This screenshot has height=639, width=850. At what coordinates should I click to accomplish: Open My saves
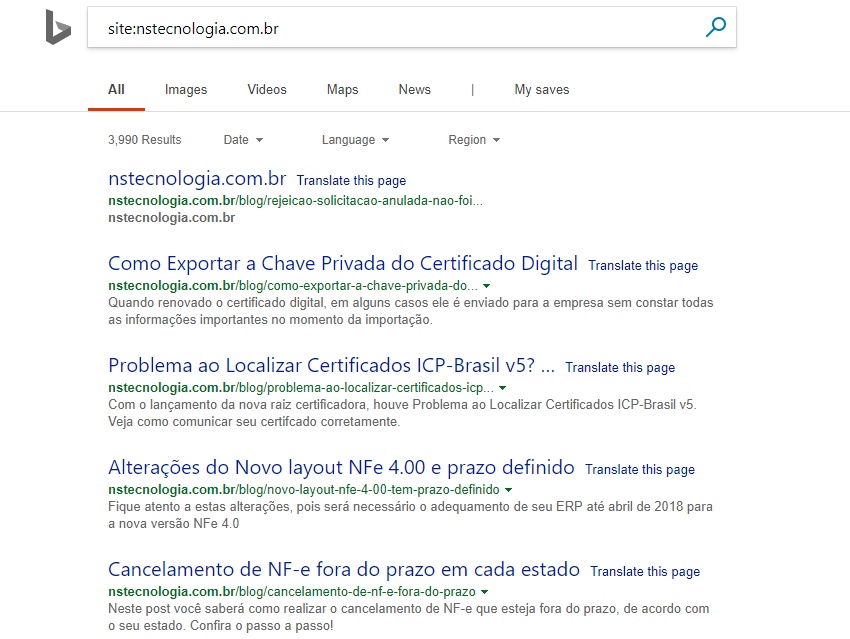coord(541,89)
